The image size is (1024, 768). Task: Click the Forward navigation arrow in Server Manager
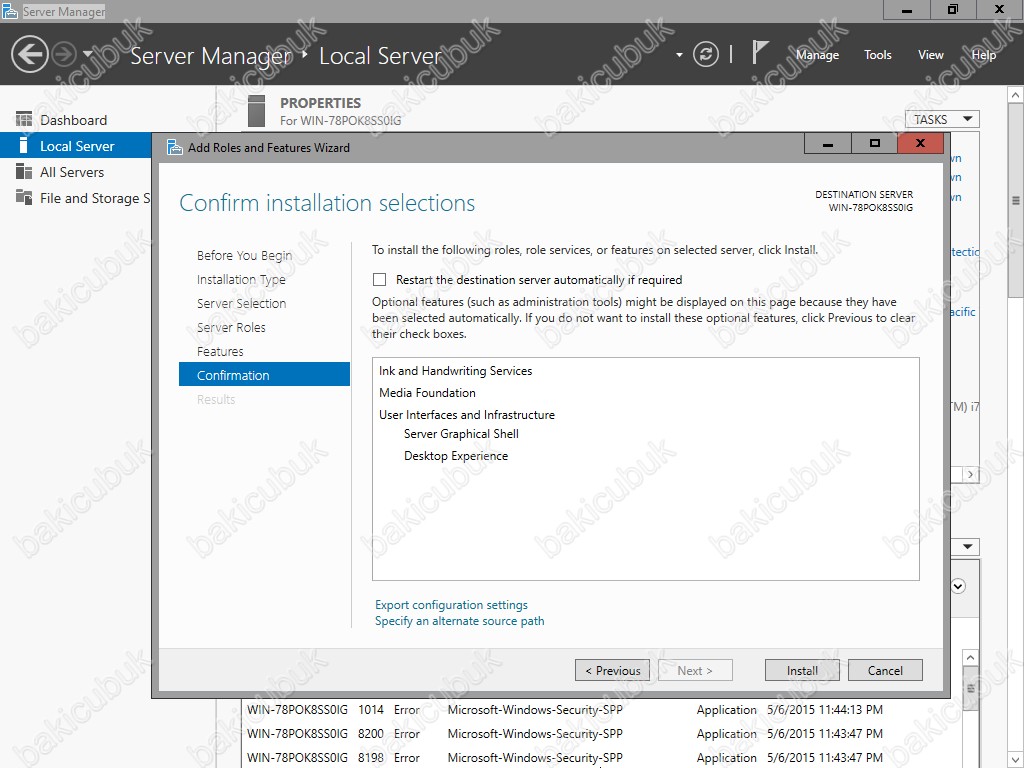pos(63,54)
